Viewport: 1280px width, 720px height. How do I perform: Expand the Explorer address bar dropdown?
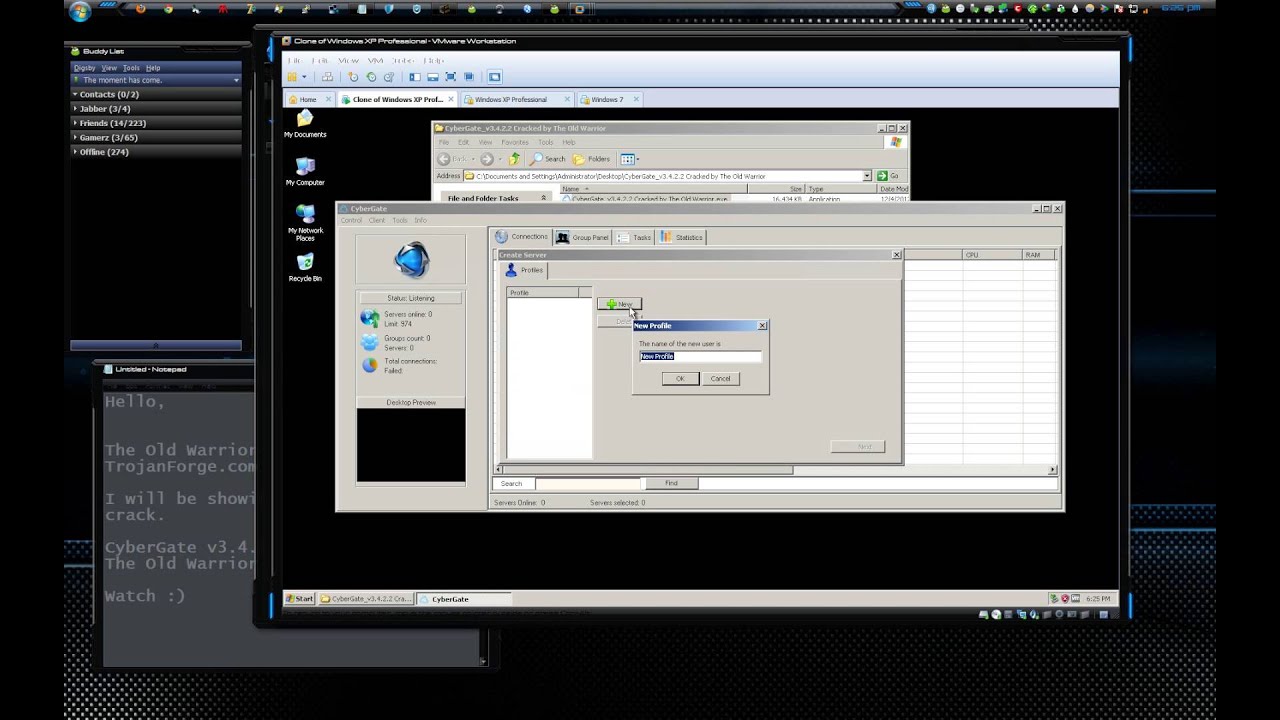[867, 176]
